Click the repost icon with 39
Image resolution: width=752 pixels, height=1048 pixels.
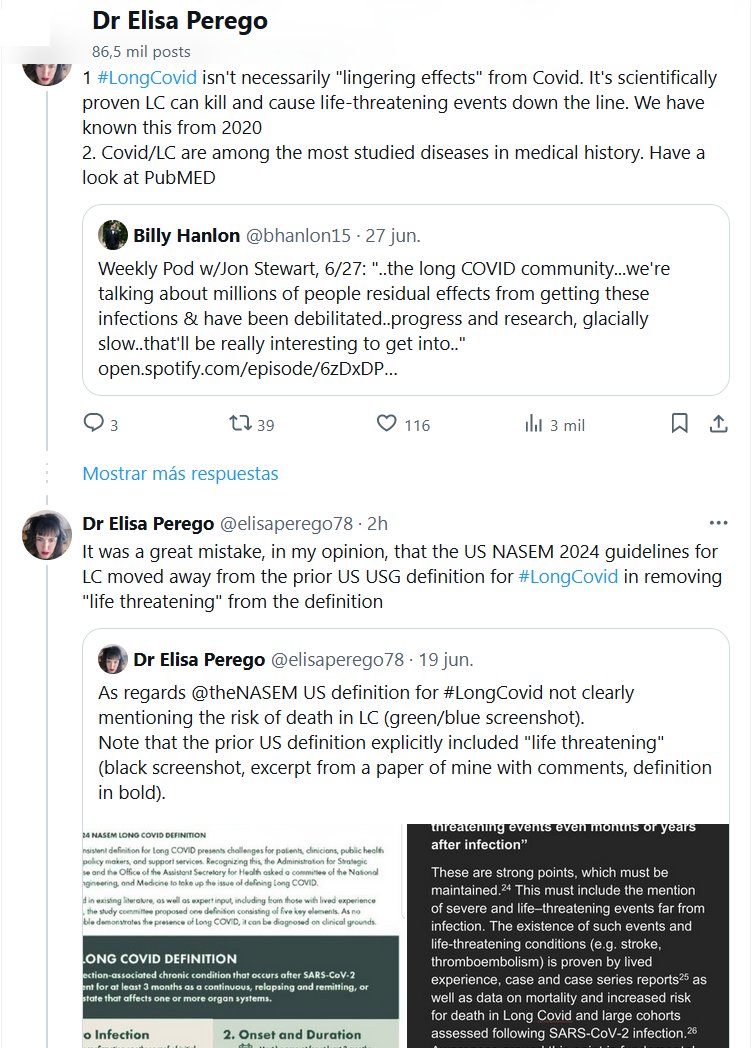pos(240,424)
